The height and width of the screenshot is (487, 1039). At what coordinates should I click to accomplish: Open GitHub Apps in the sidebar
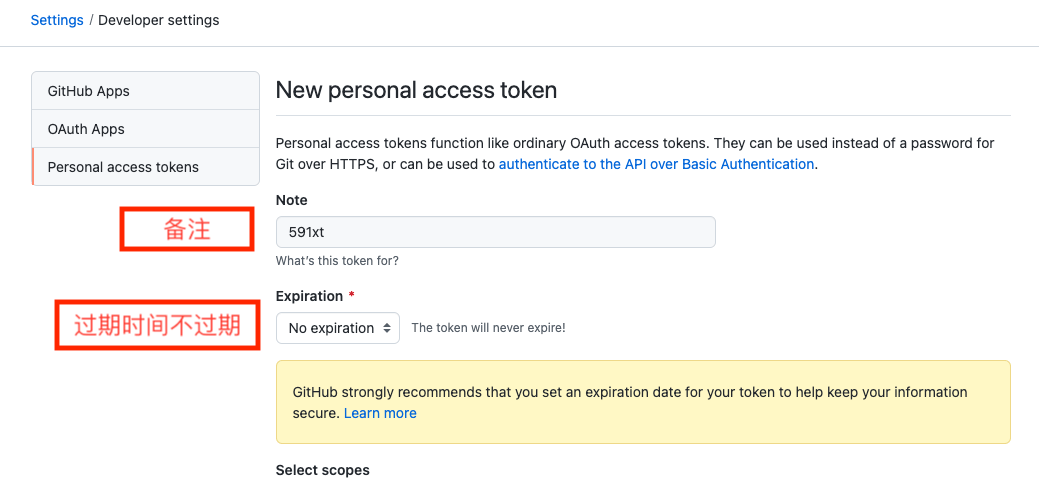[89, 91]
